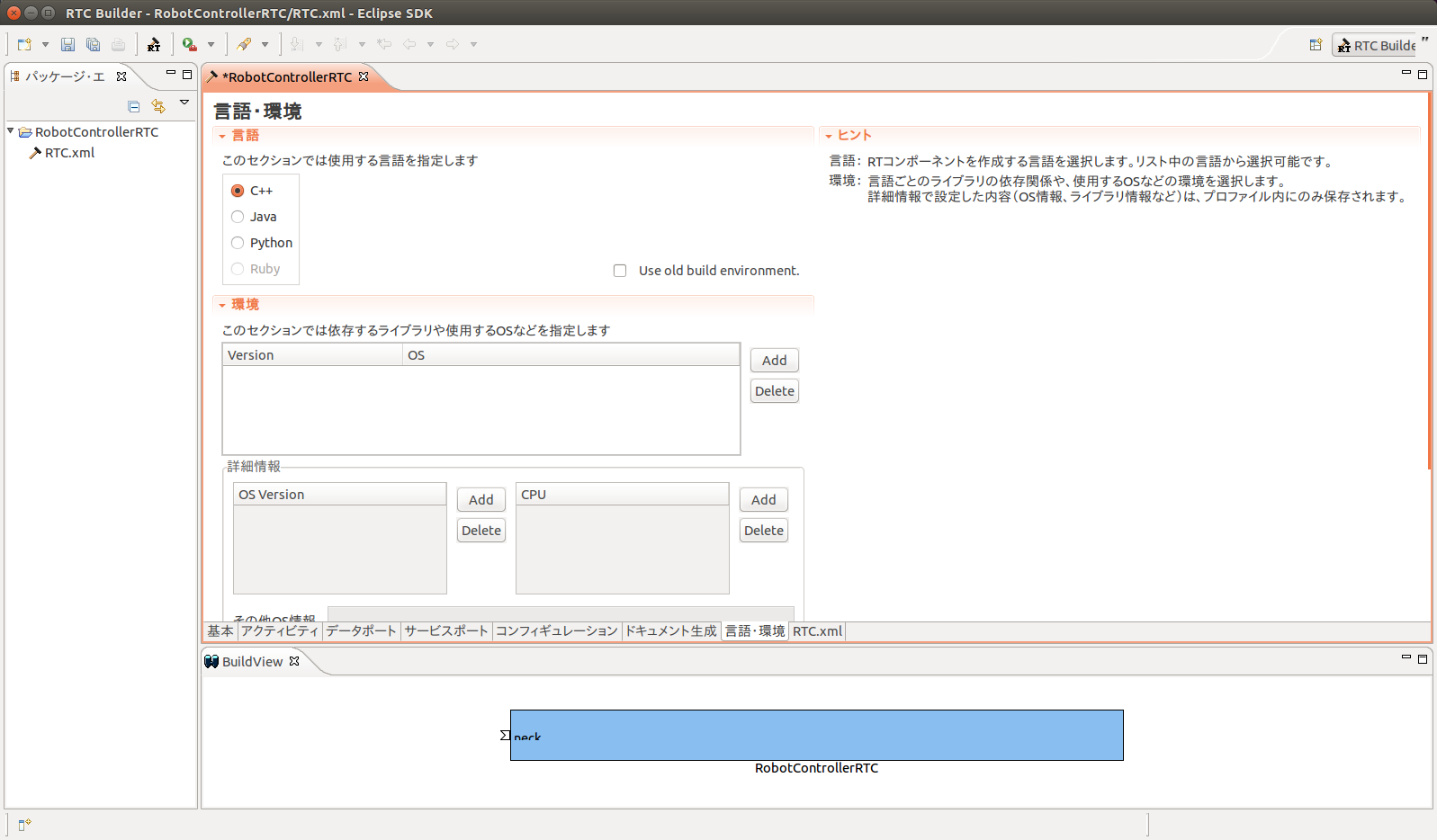Click the Open Perspective icon
The height and width of the screenshot is (840, 1437).
[1316, 45]
